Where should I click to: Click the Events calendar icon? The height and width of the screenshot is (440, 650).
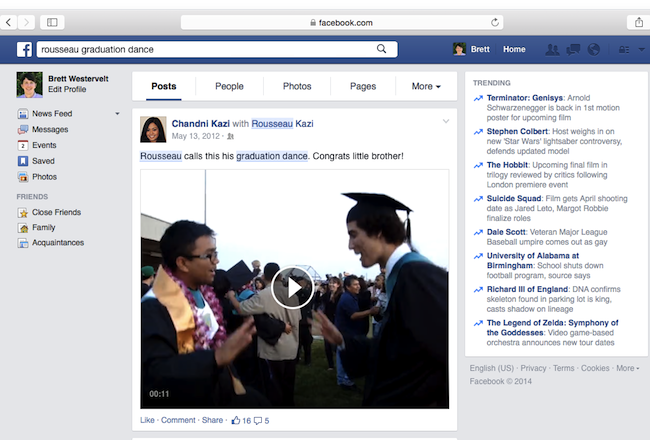23,145
